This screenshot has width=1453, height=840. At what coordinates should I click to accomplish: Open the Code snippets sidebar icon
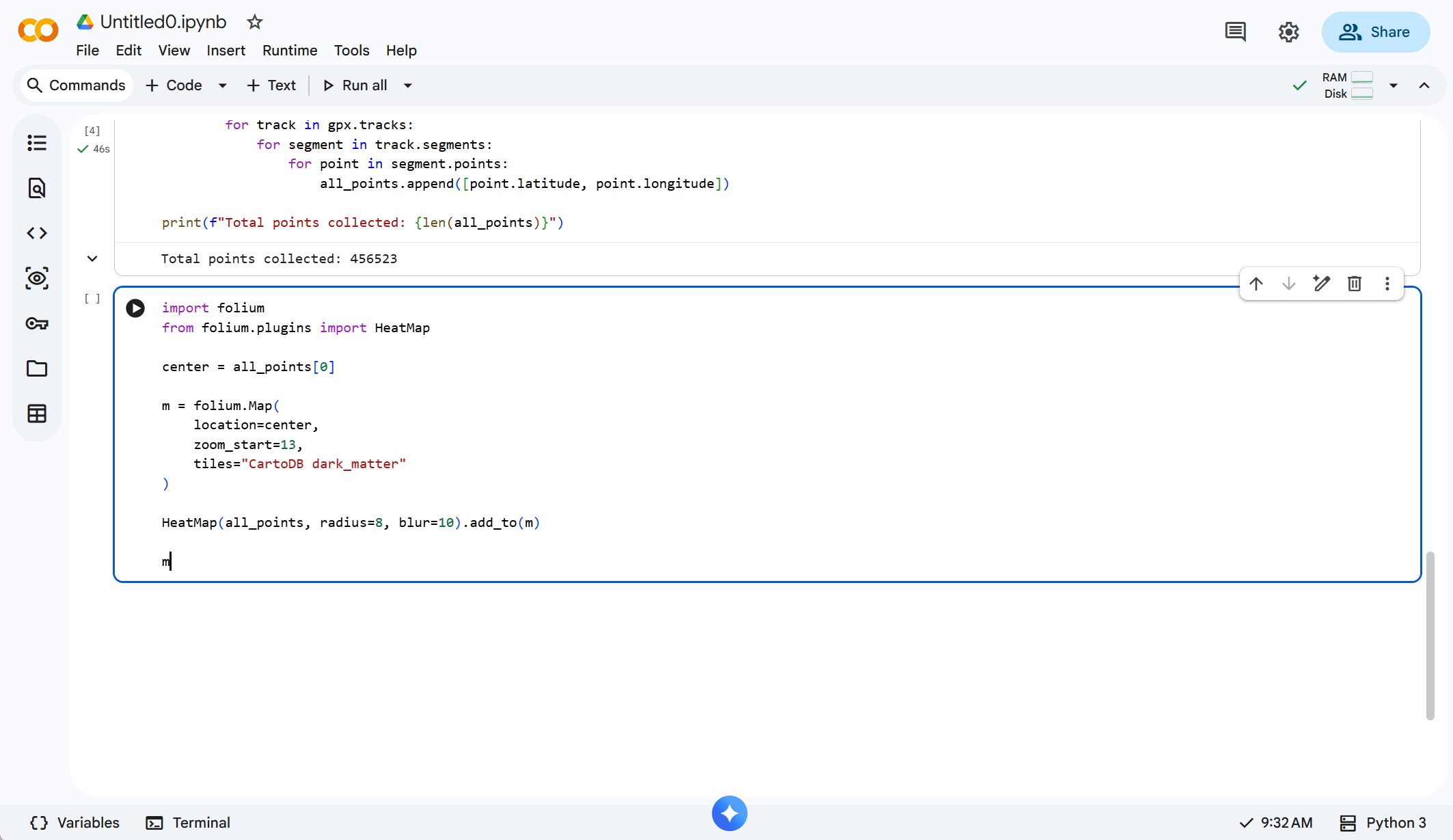tap(37, 233)
